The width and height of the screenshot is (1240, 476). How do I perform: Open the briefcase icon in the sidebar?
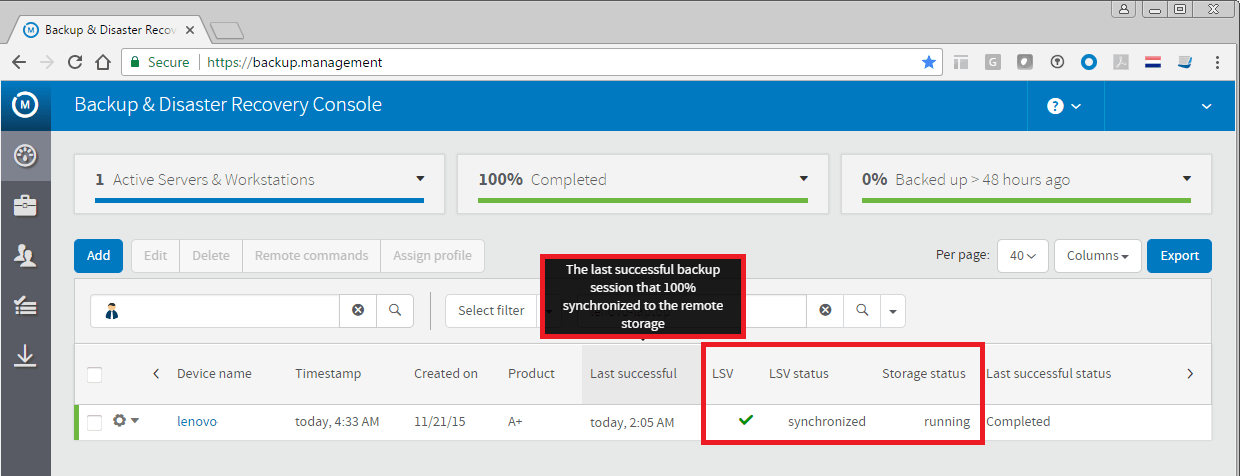pos(25,206)
